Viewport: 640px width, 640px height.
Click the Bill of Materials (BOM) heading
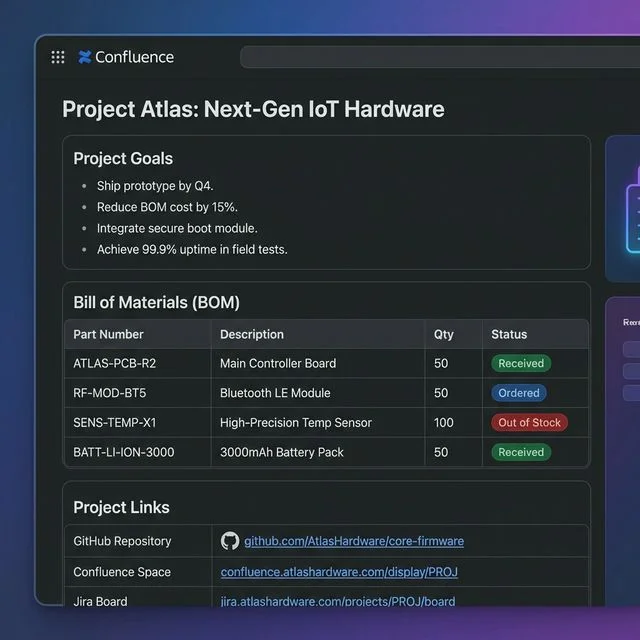point(156,302)
